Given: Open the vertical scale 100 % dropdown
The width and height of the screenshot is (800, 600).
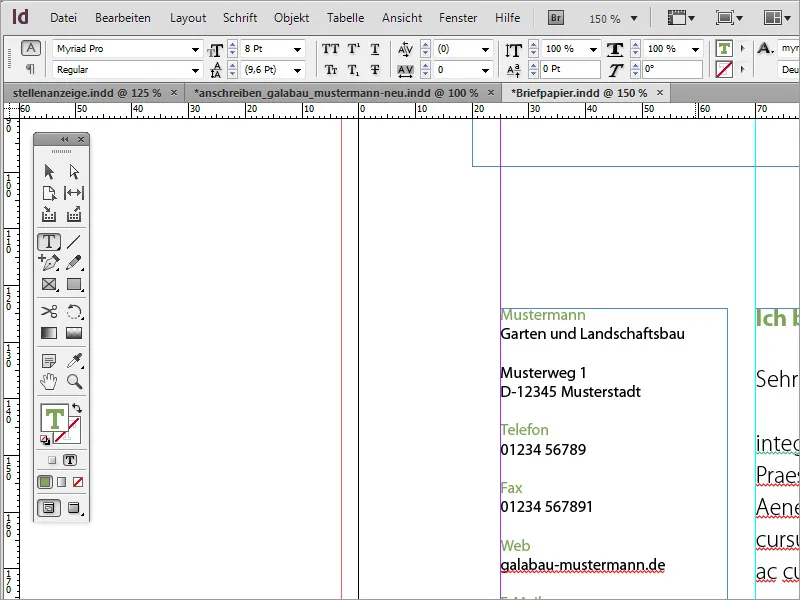Looking at the screenshot, I should (x=593, y=49).
